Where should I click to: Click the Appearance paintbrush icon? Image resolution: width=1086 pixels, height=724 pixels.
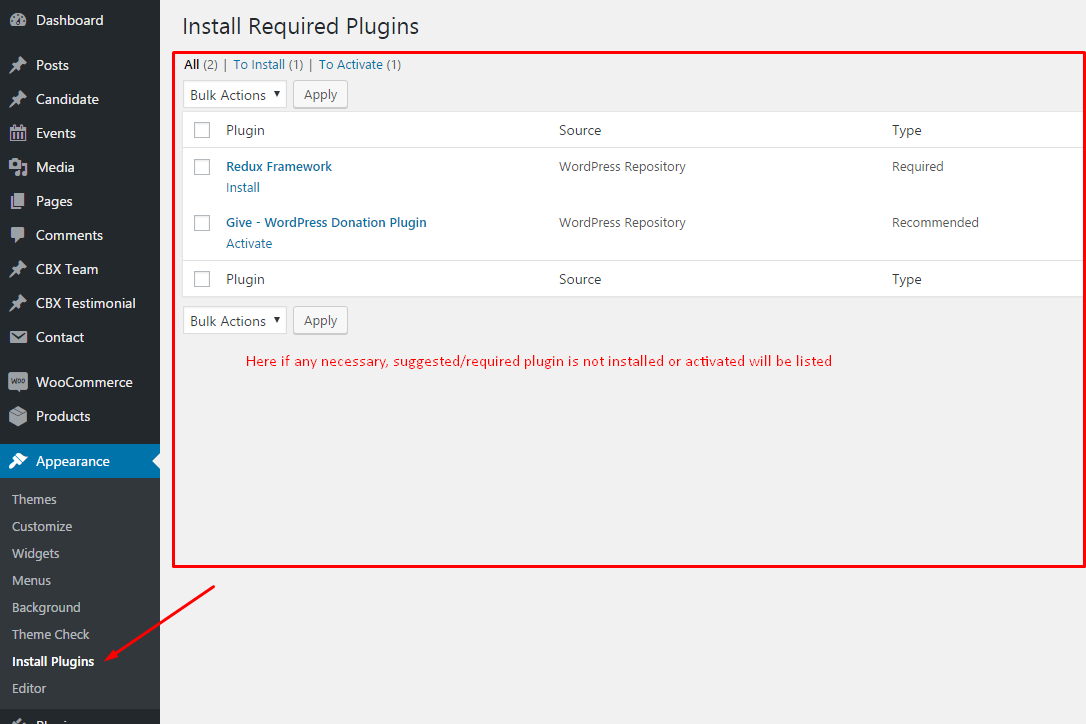coord(18,461)
